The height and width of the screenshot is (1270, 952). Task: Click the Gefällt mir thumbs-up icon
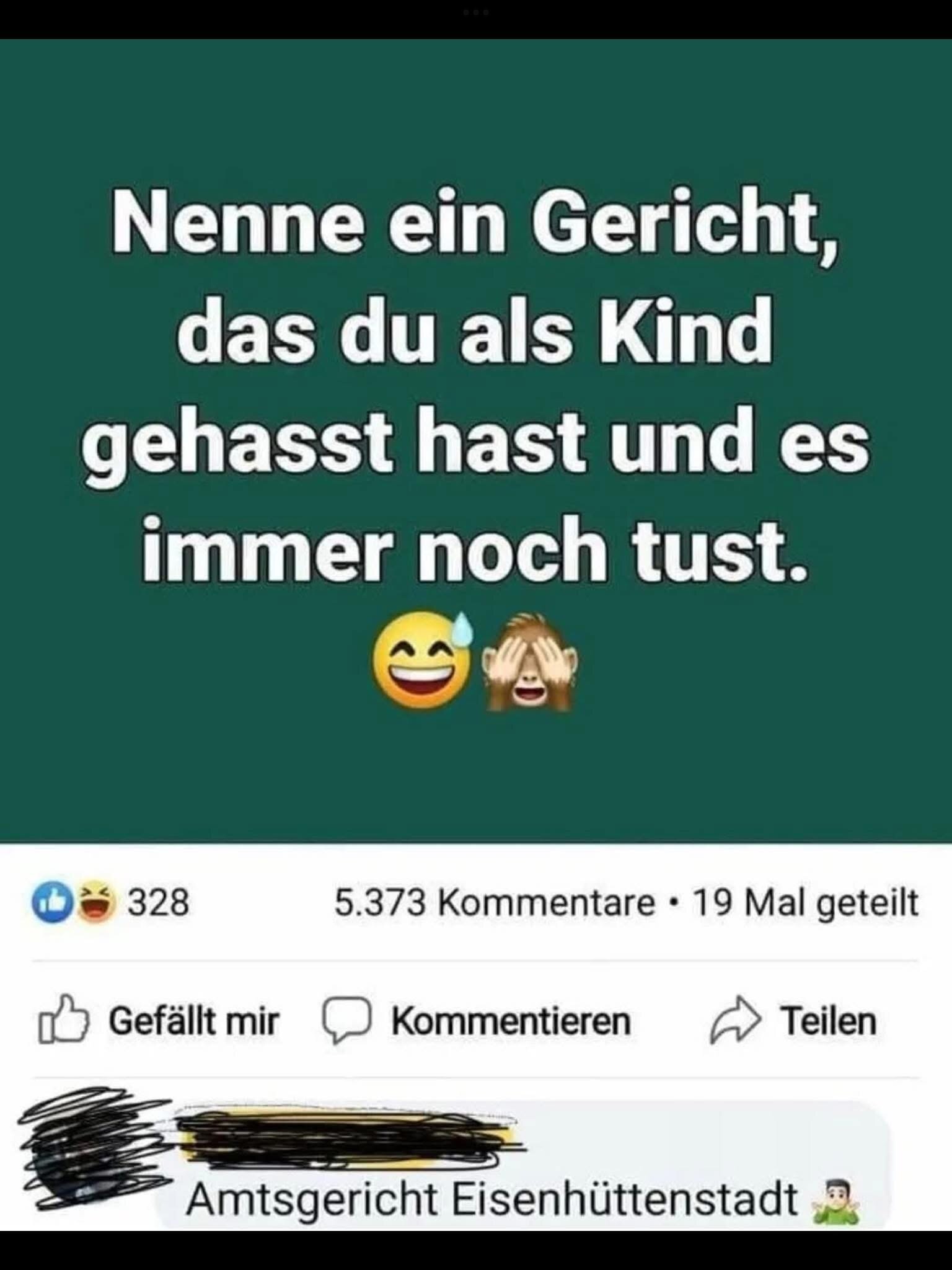[x=63, y=1020]
